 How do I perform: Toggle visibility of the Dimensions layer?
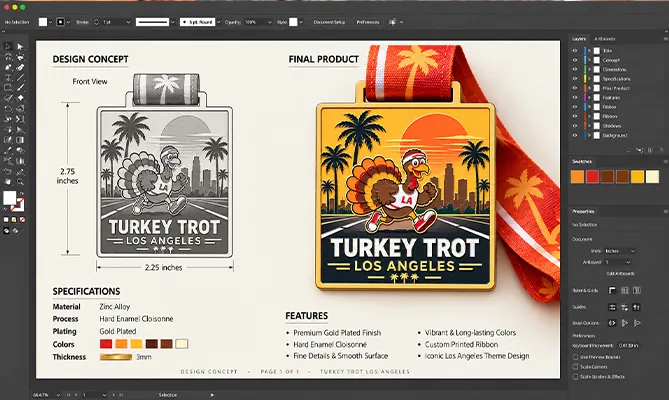575,70
